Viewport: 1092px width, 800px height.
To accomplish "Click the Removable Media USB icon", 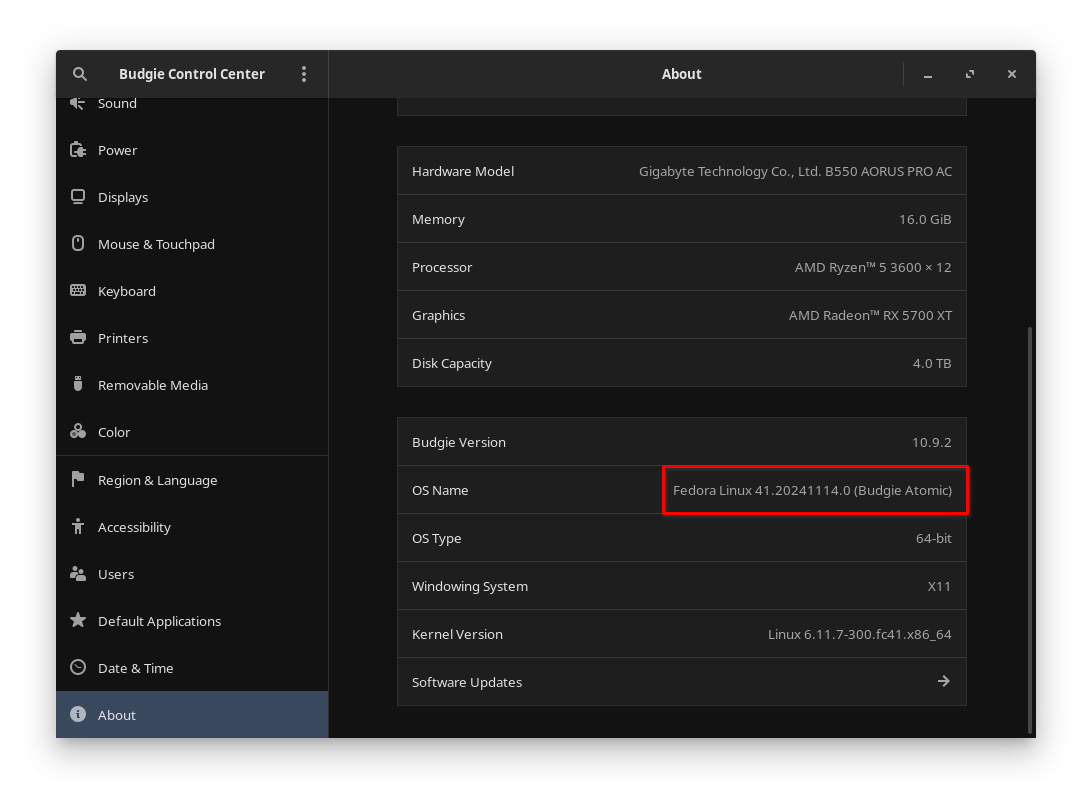I will click(78, 384).
